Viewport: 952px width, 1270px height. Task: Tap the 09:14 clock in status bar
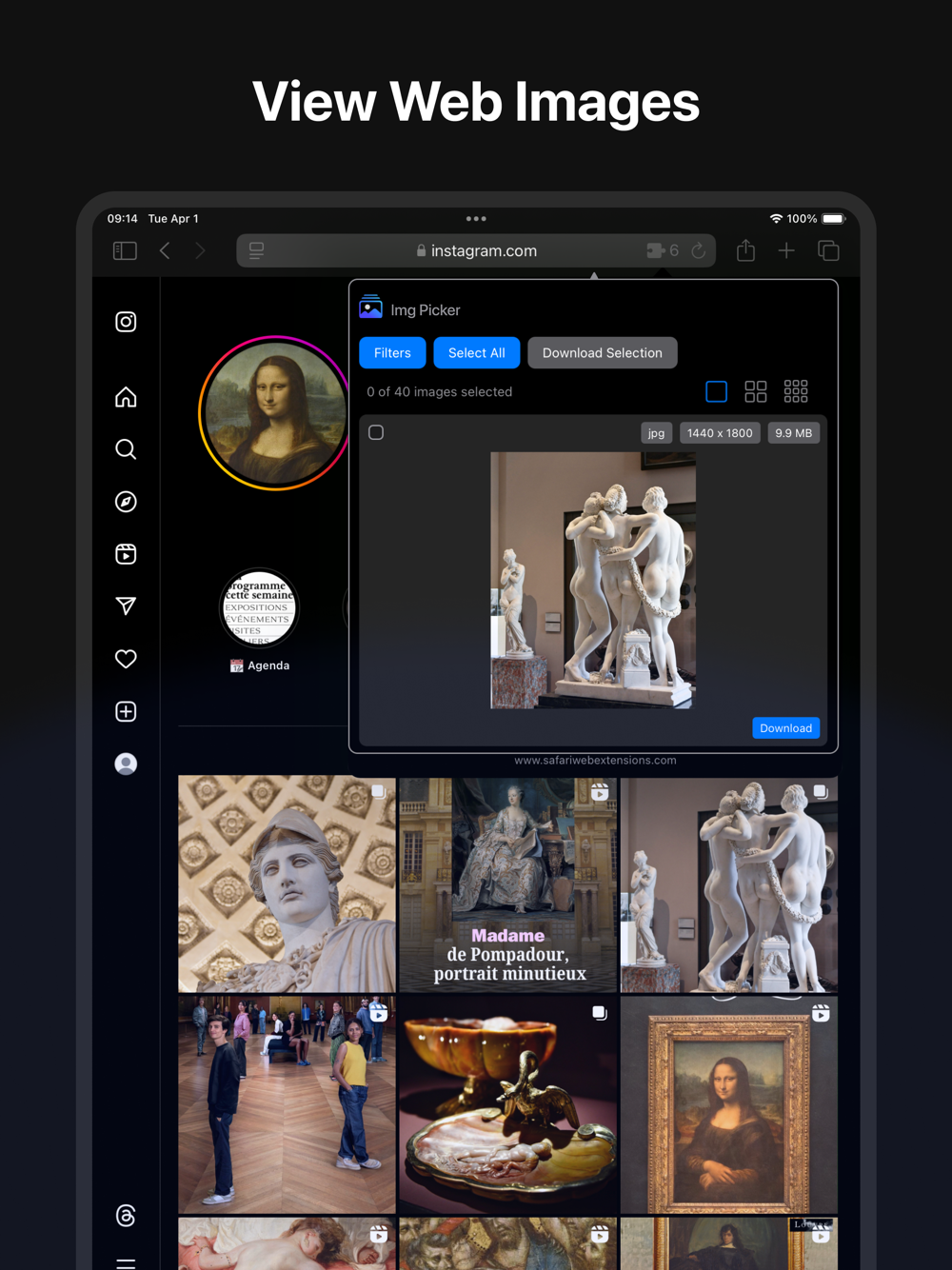(x=122, y=219)
